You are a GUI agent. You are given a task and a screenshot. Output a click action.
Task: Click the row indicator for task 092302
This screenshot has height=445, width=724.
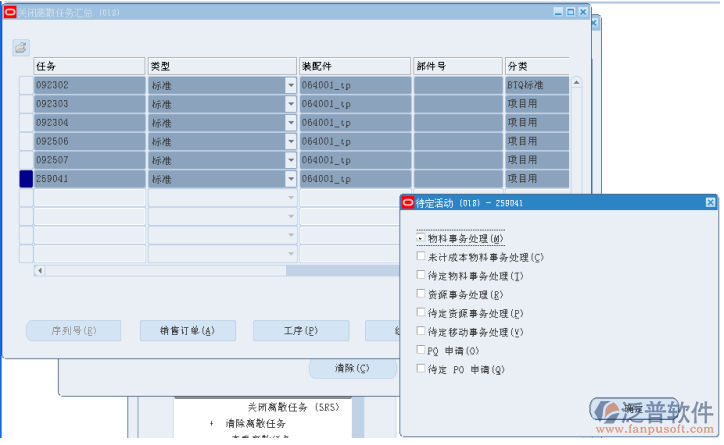[x=26, y=85]
